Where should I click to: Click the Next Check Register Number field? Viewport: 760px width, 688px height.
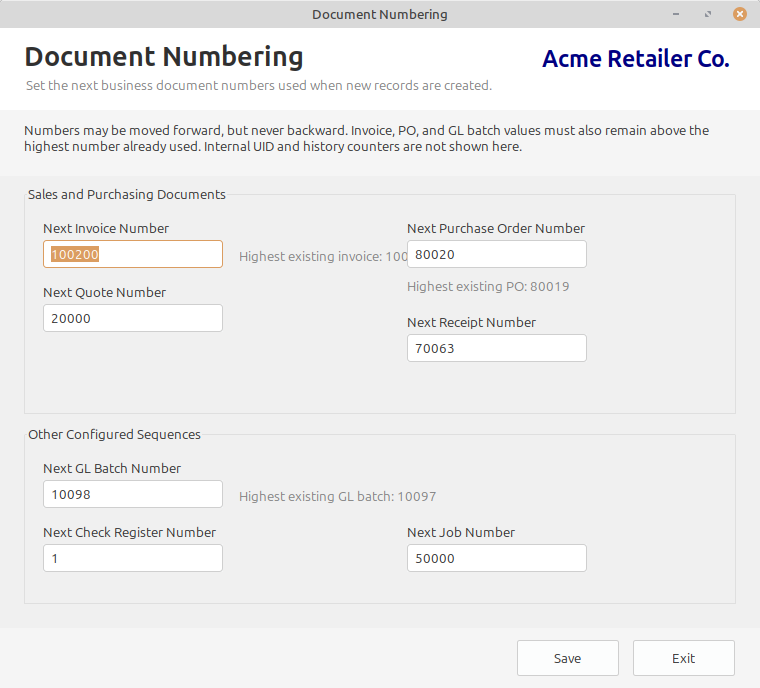pos(133,558)
